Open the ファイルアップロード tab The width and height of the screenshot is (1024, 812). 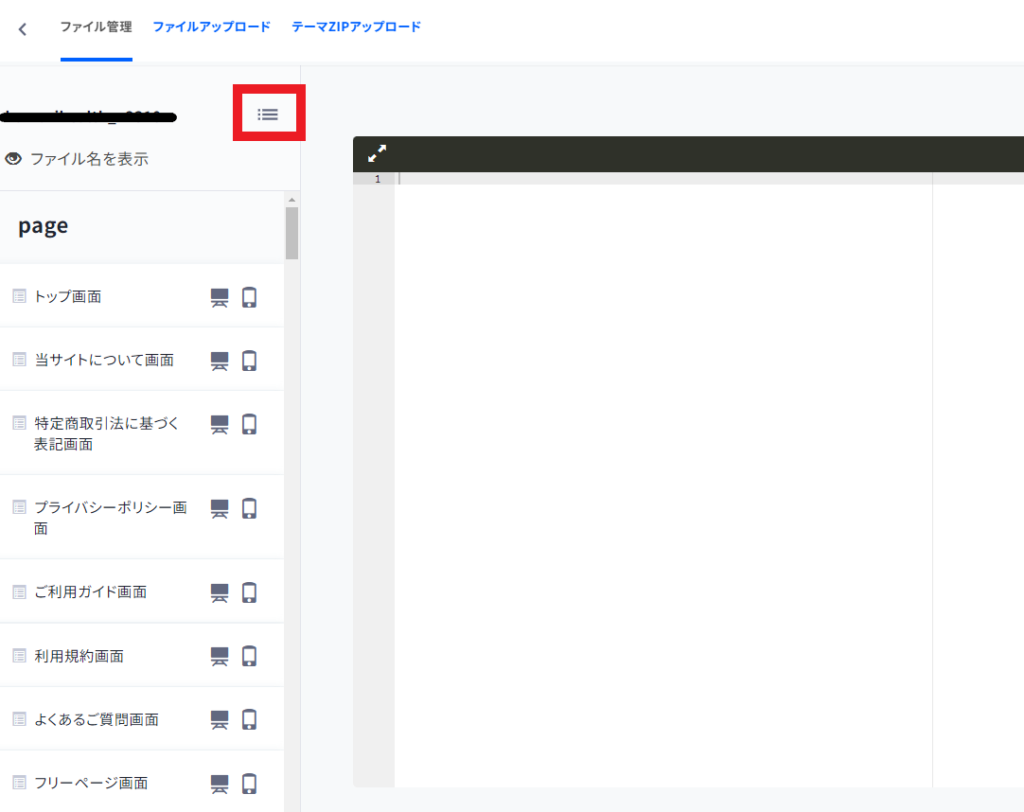point(211,27)
